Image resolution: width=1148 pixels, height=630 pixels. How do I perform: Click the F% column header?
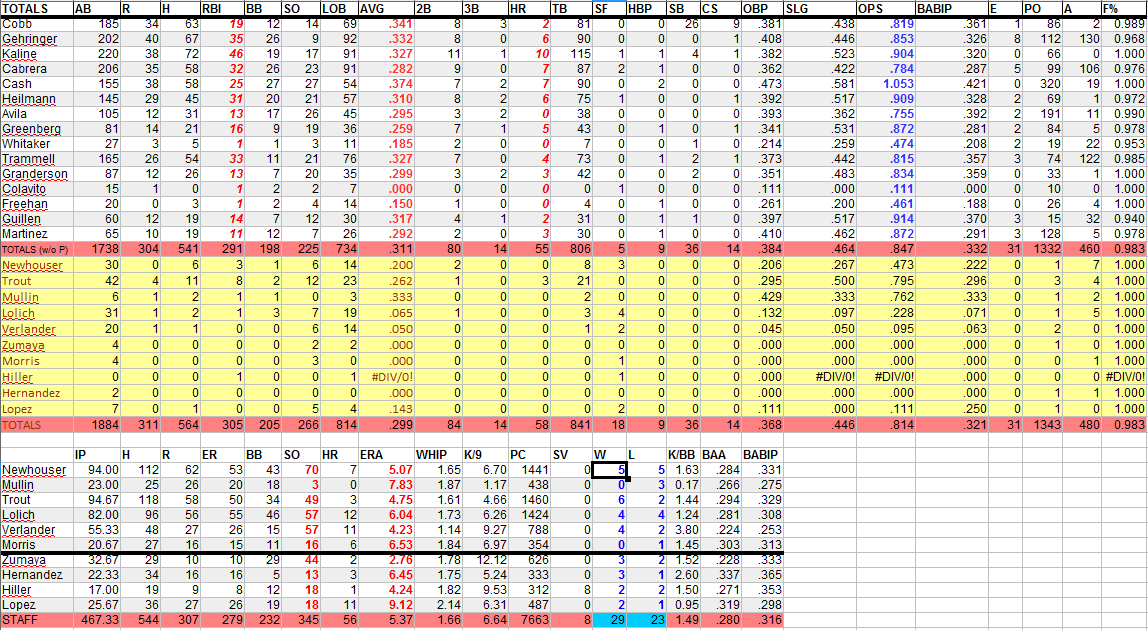1124,9
